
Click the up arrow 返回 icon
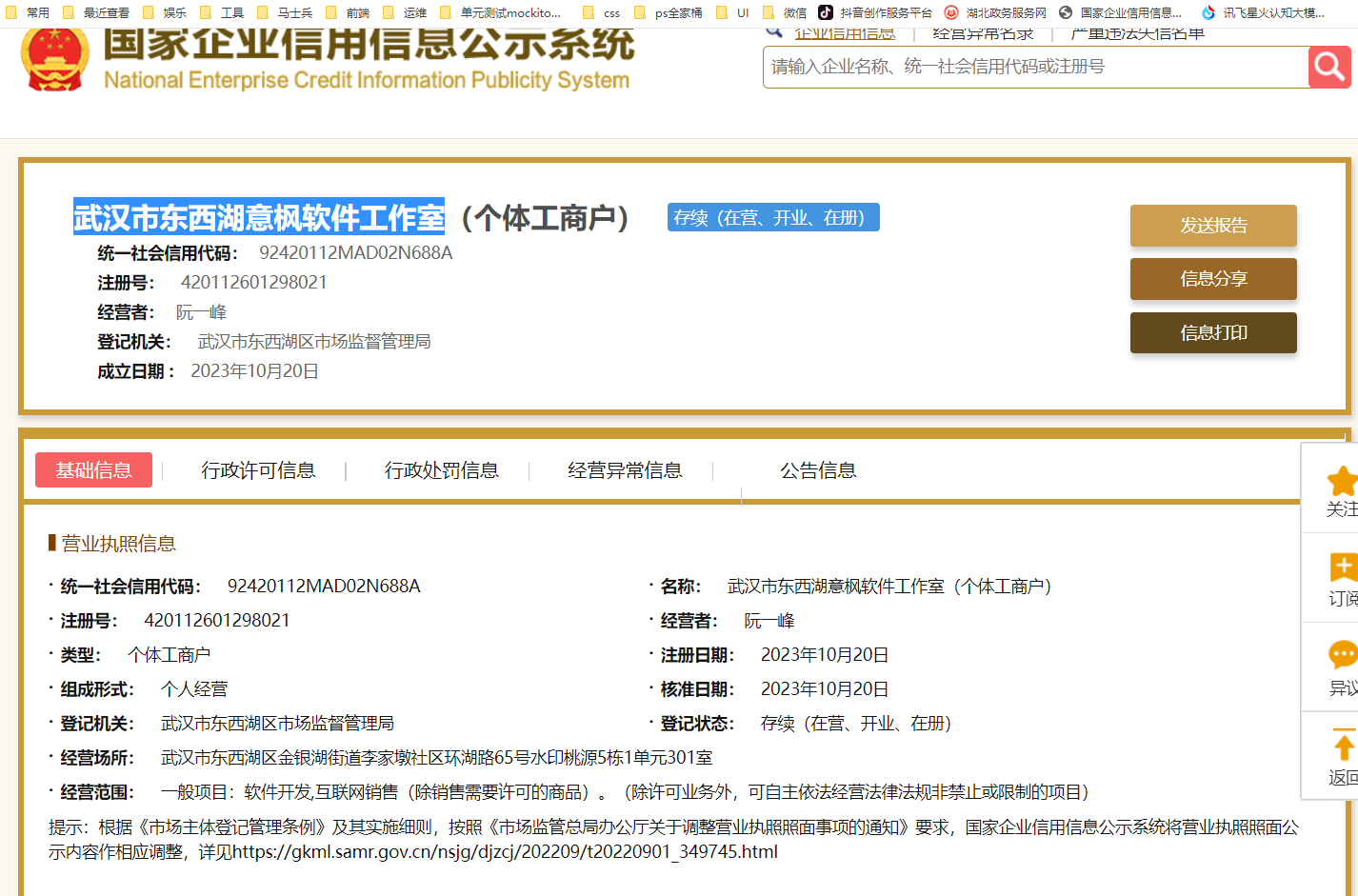1344,745
